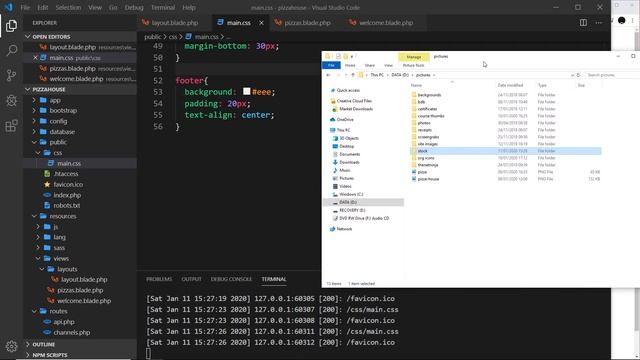Screen dimensions: 640x360
Task: Open the editor More Actions ellipsis
Action: [599, 23]
